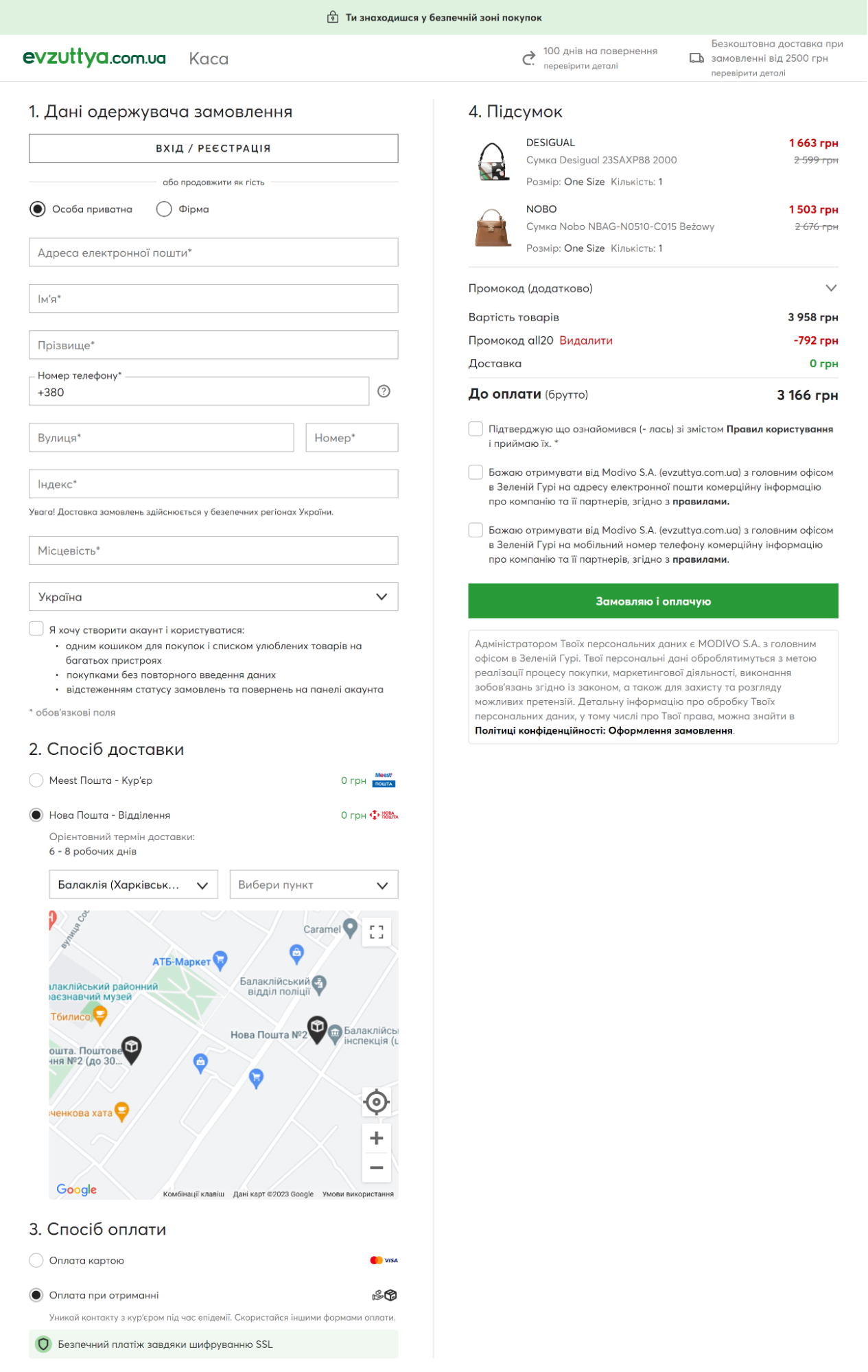Remove promo code via Видалити link

[586, 340]
